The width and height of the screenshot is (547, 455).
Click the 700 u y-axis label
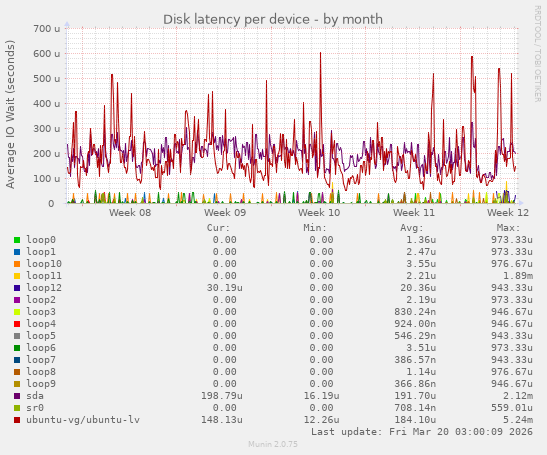tap(47, 29)
